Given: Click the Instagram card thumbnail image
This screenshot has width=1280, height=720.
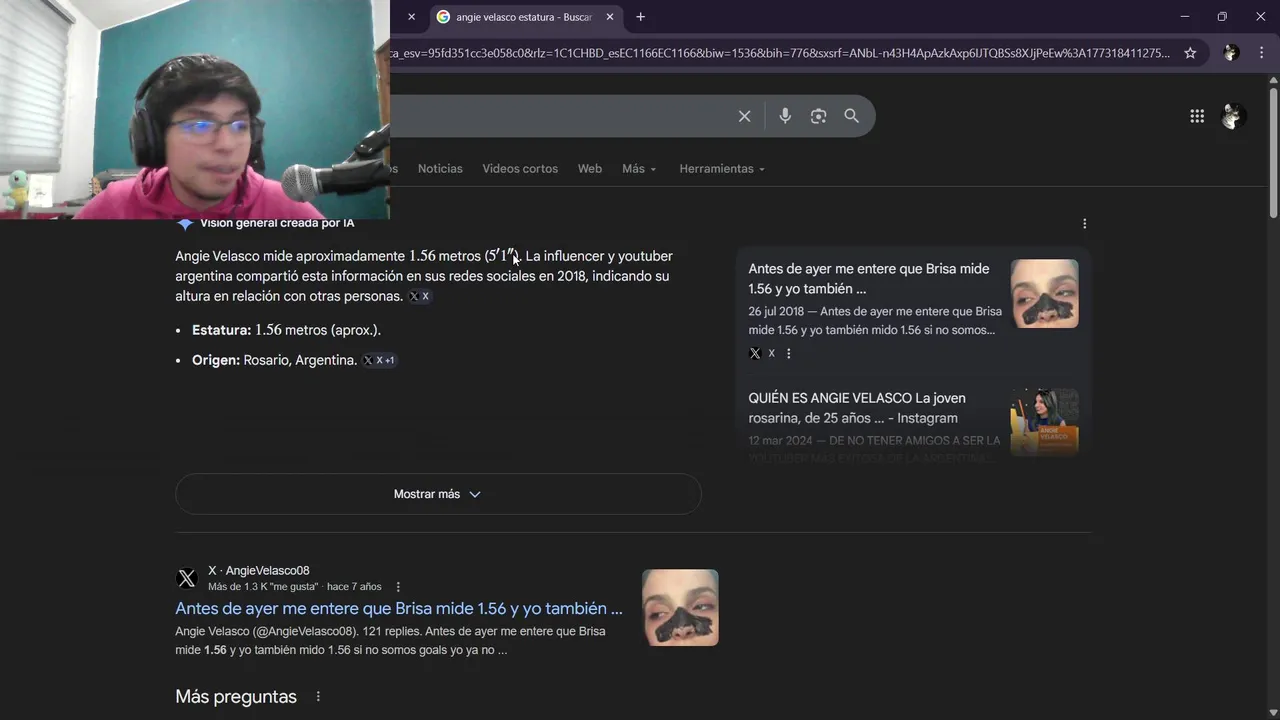Looking at the screenshot, I should (1044, 422).
